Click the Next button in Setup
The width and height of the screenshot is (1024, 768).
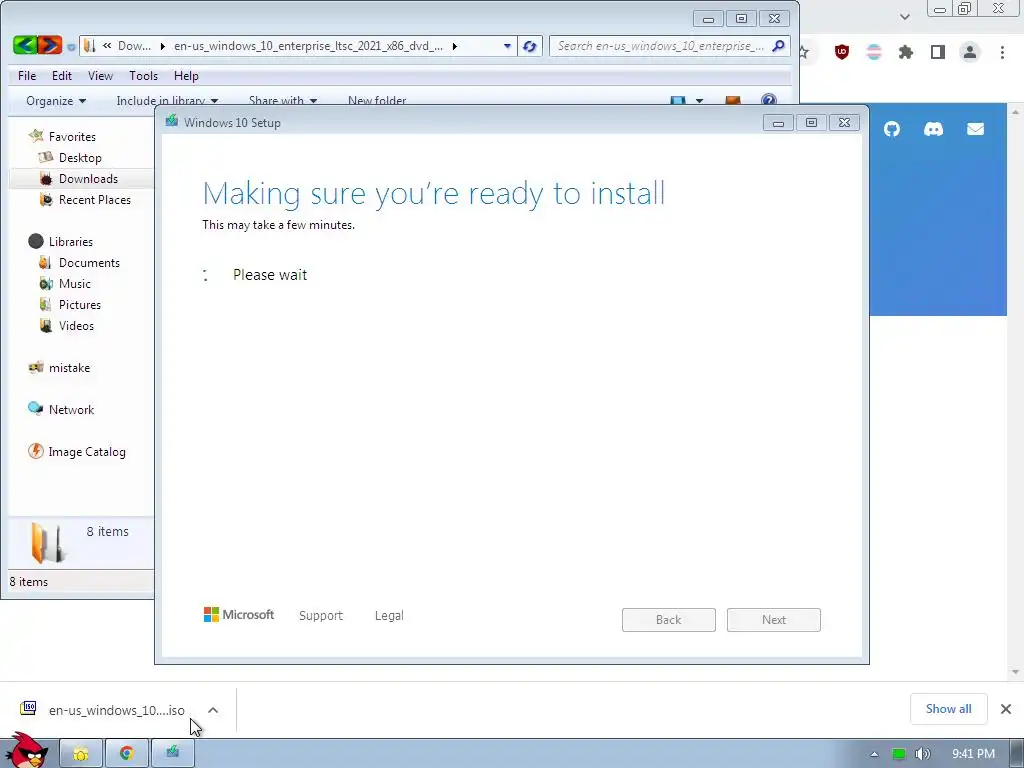coord(774,620)
